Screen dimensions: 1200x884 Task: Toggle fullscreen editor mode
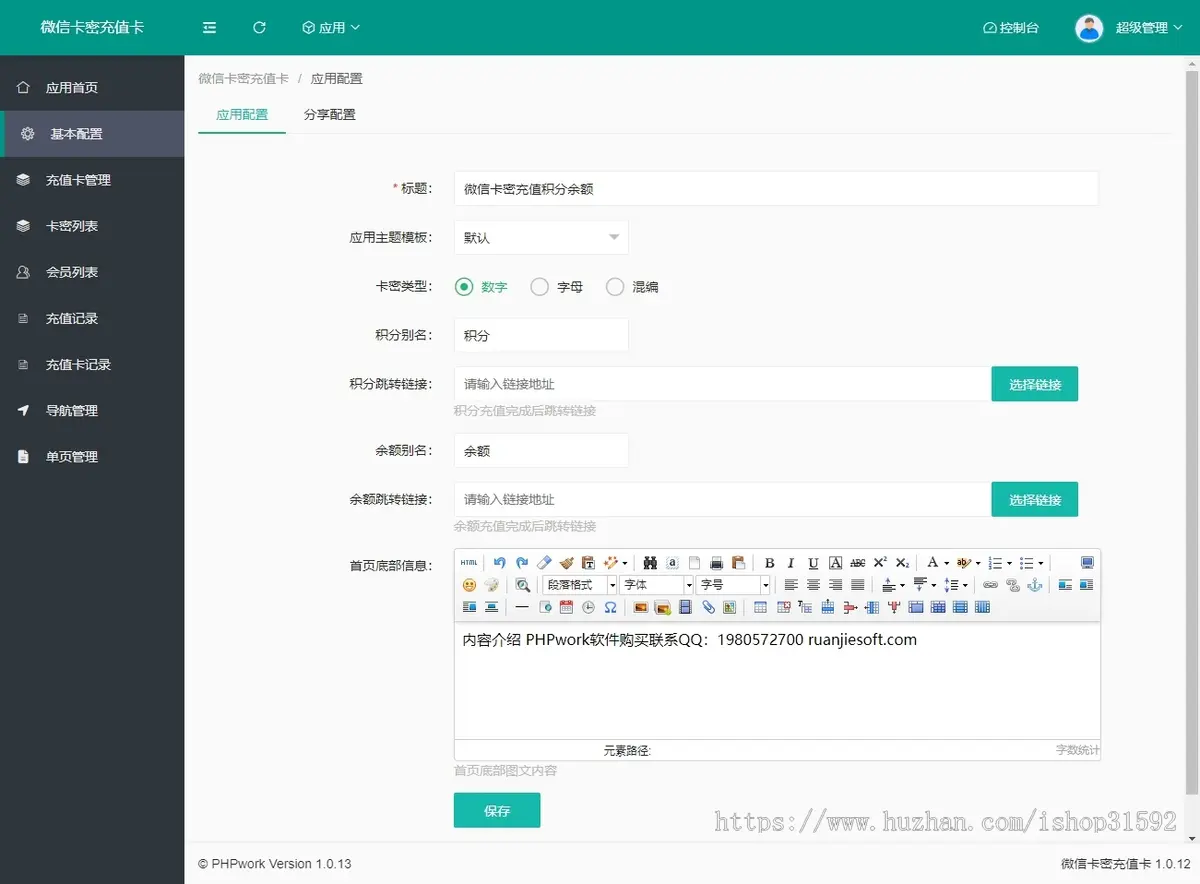1087,563
